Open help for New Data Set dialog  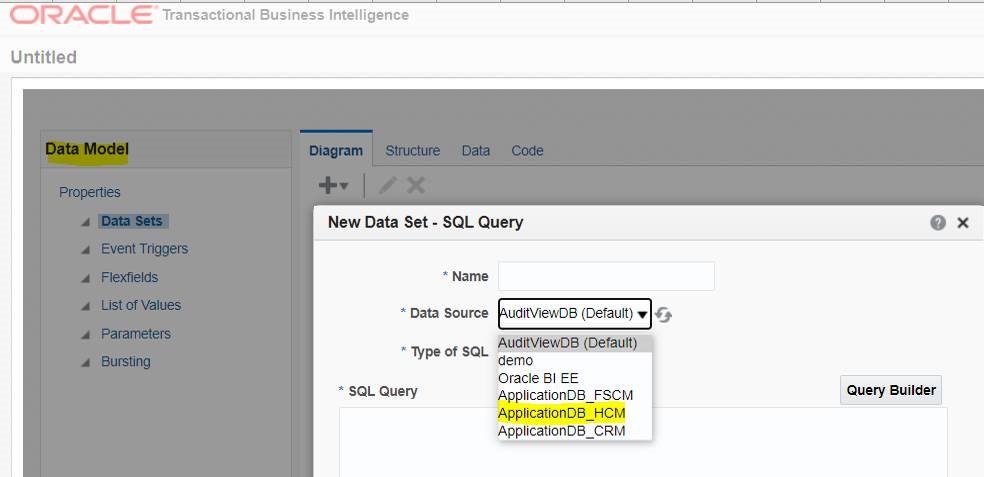click(938, 222)
